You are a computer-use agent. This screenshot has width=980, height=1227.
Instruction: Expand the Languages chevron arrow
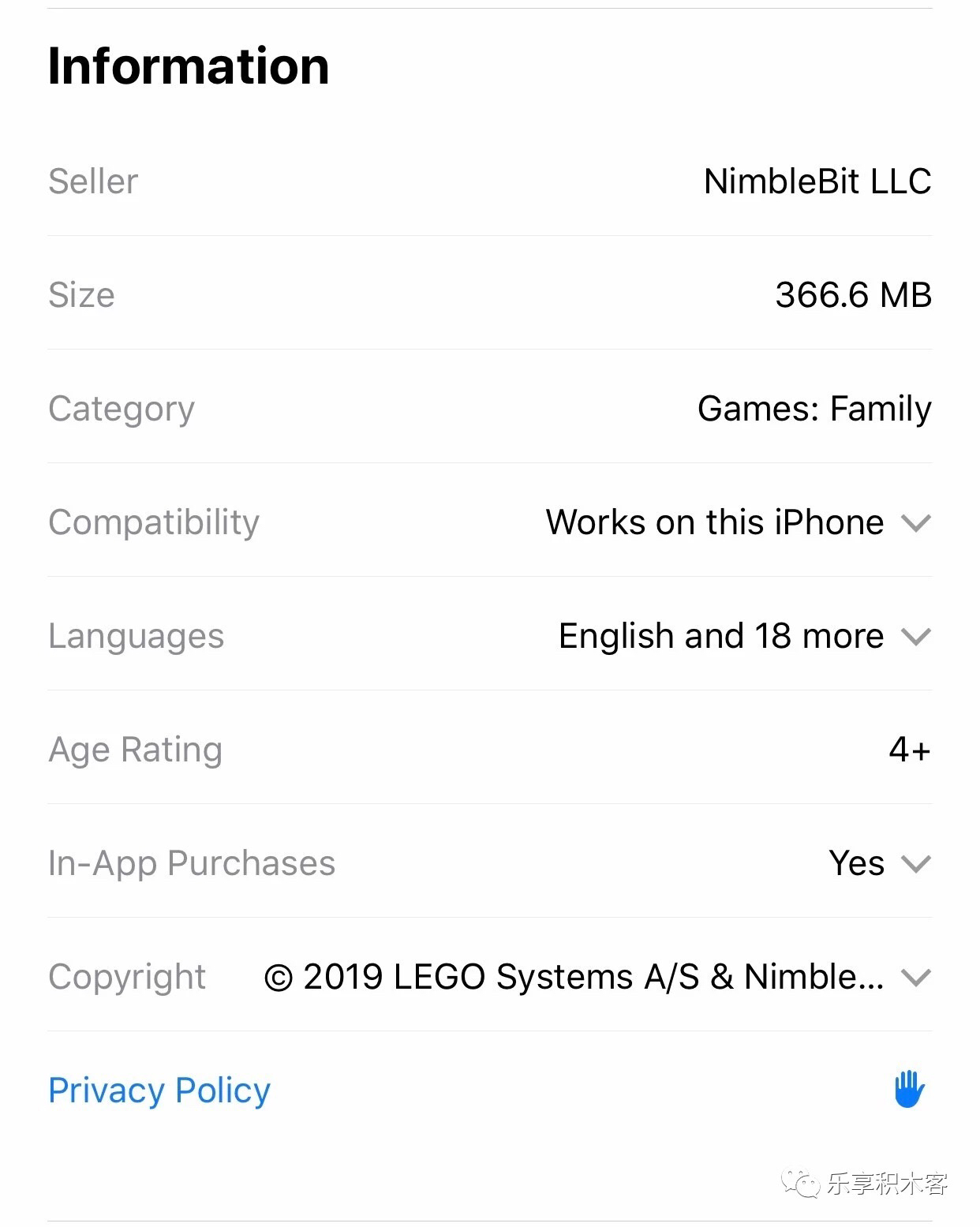coord(916,636)
